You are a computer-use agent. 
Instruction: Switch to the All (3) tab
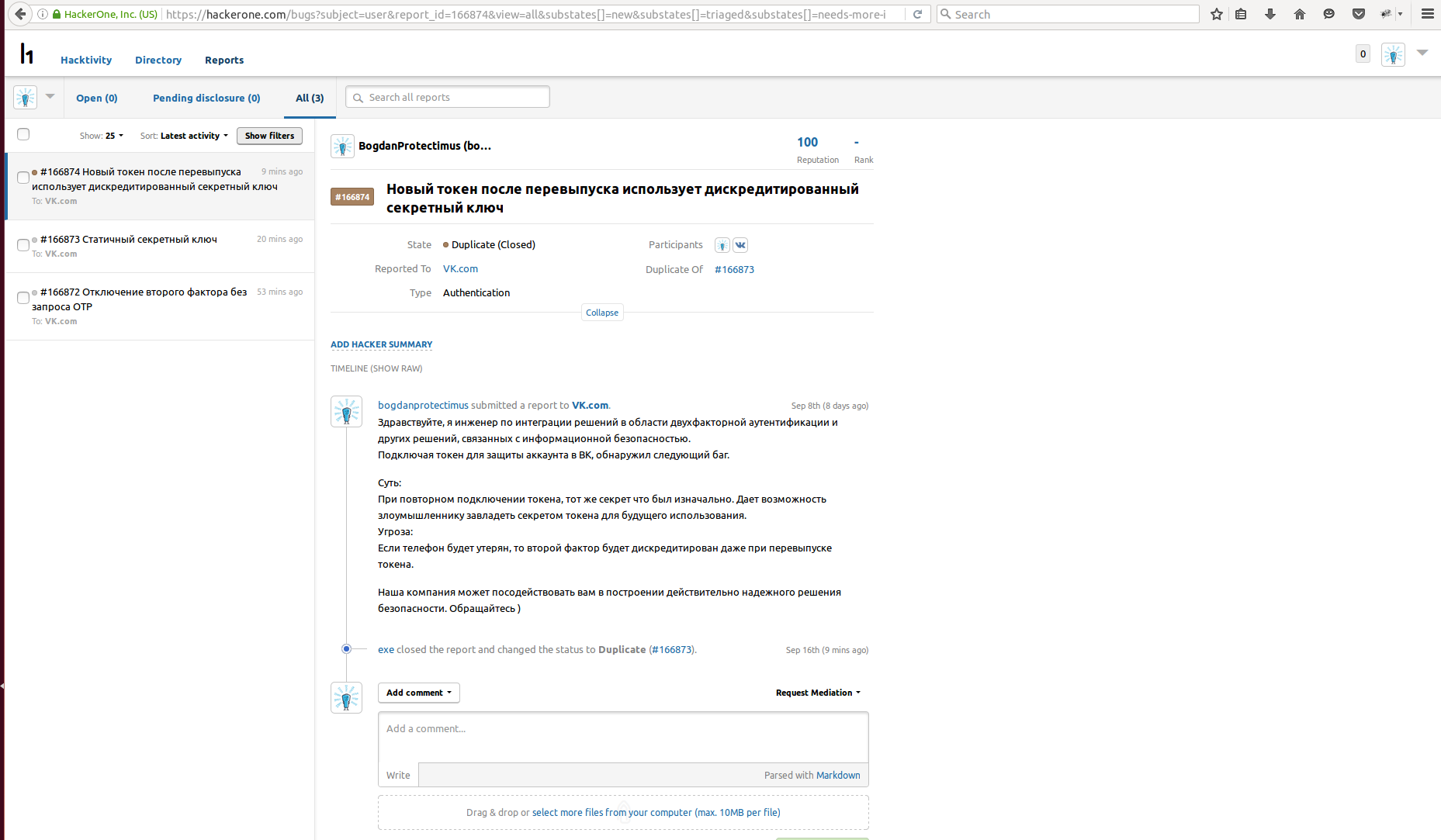click(310, 98)
